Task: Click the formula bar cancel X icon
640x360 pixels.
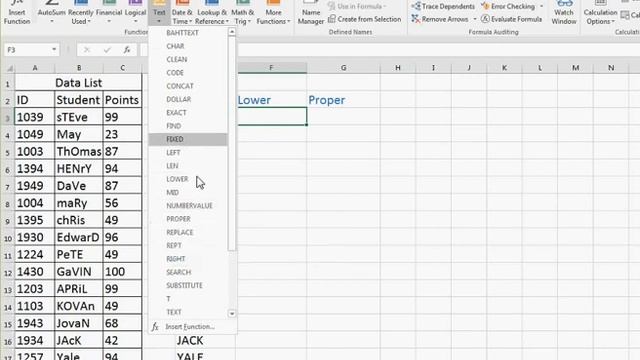Action: pos(87,50)
